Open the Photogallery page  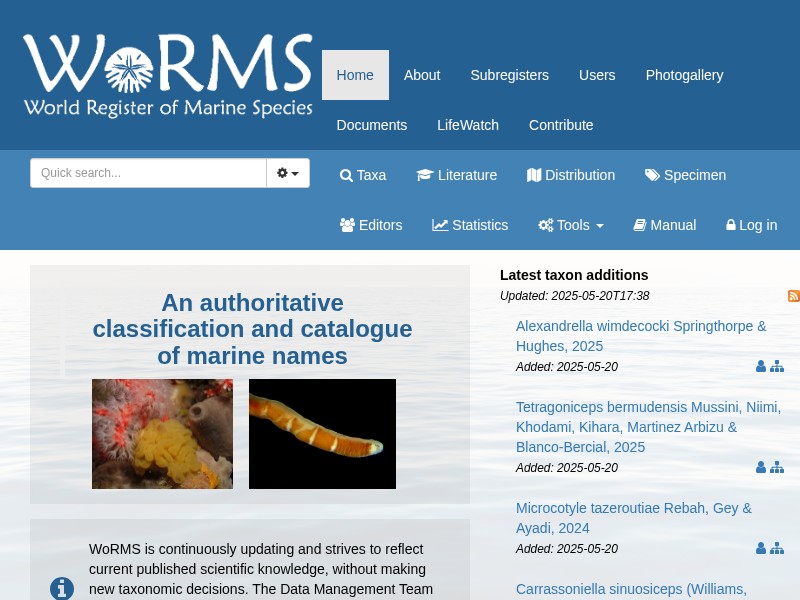684,75
